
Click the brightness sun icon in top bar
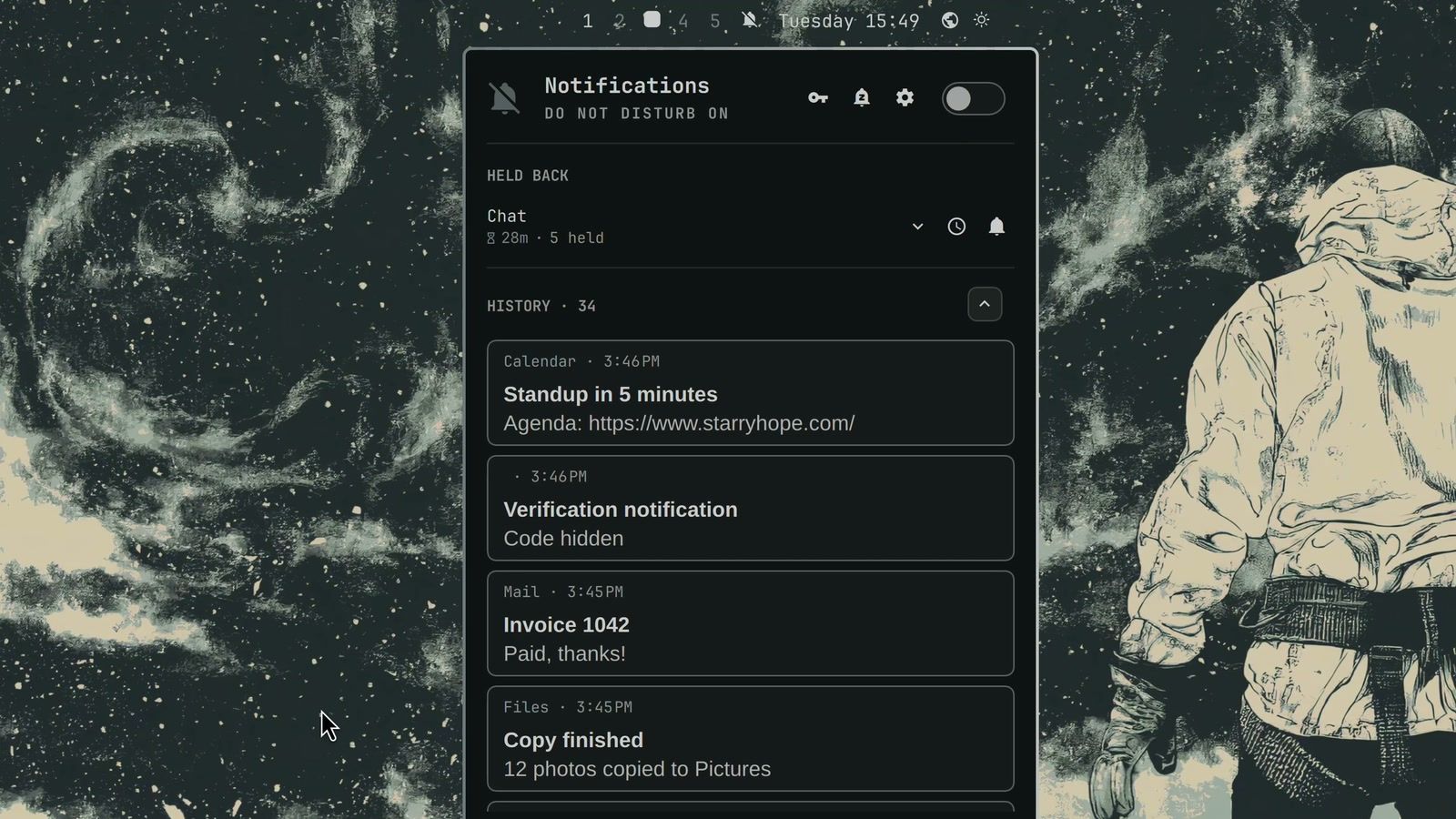982,20
